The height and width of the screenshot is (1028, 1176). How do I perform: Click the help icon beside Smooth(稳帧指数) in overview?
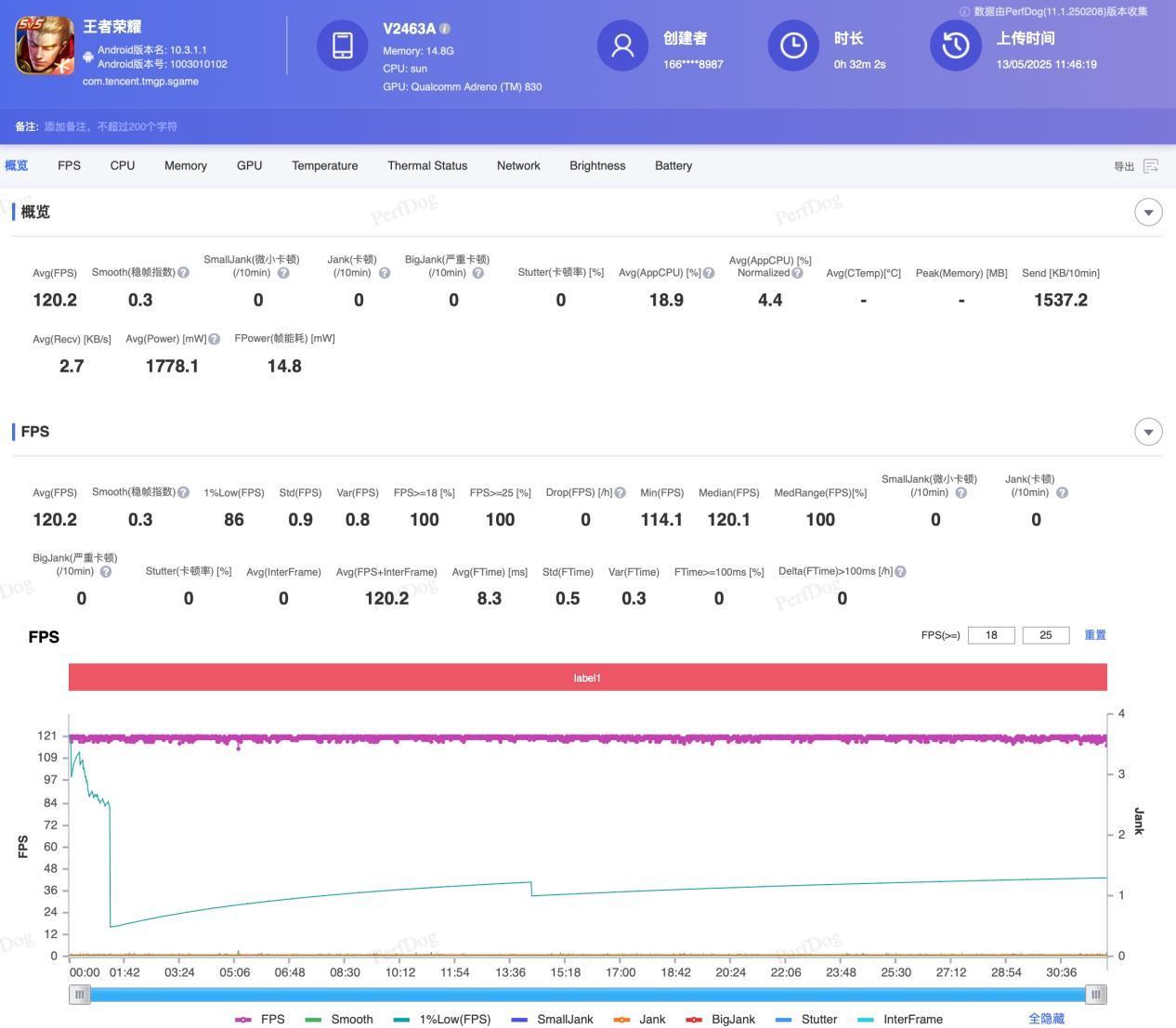[184, 273]
